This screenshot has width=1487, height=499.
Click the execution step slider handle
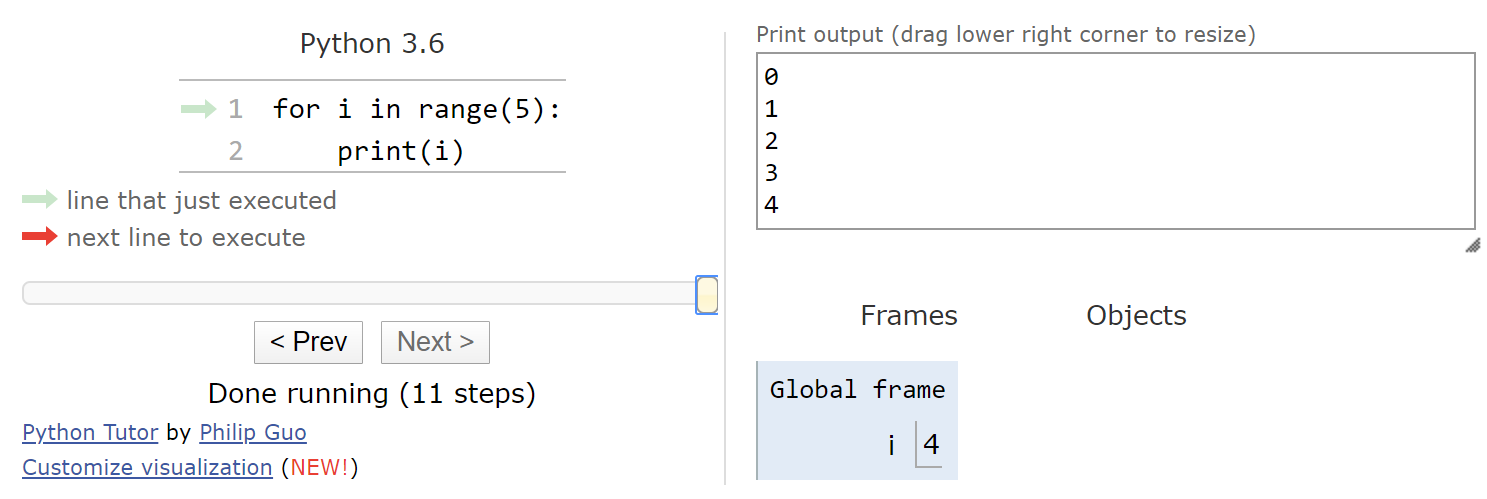pyautogui.click(x=707, y=295)
